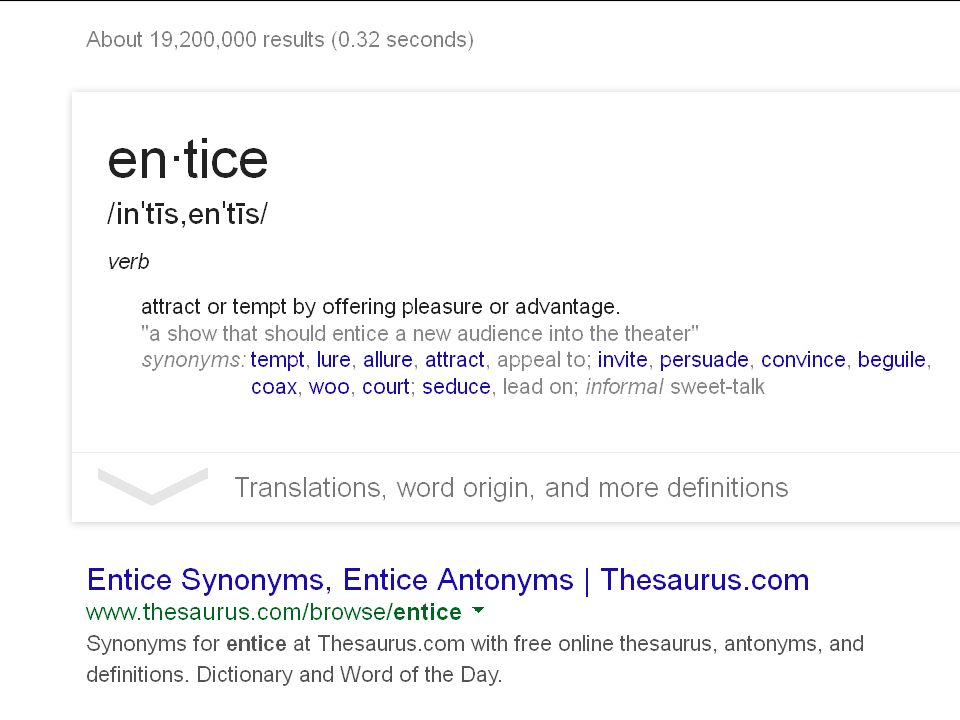Open the 'woo' synonym link

[329, 387]
